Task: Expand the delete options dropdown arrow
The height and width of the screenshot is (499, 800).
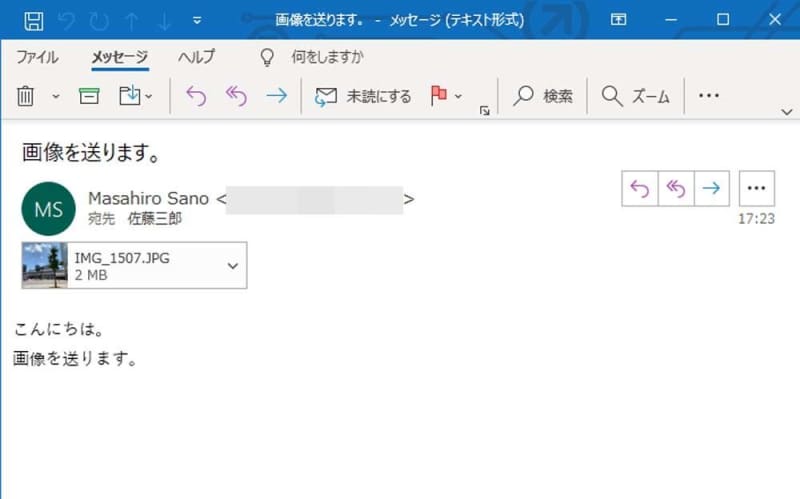Action: [56, 96]
